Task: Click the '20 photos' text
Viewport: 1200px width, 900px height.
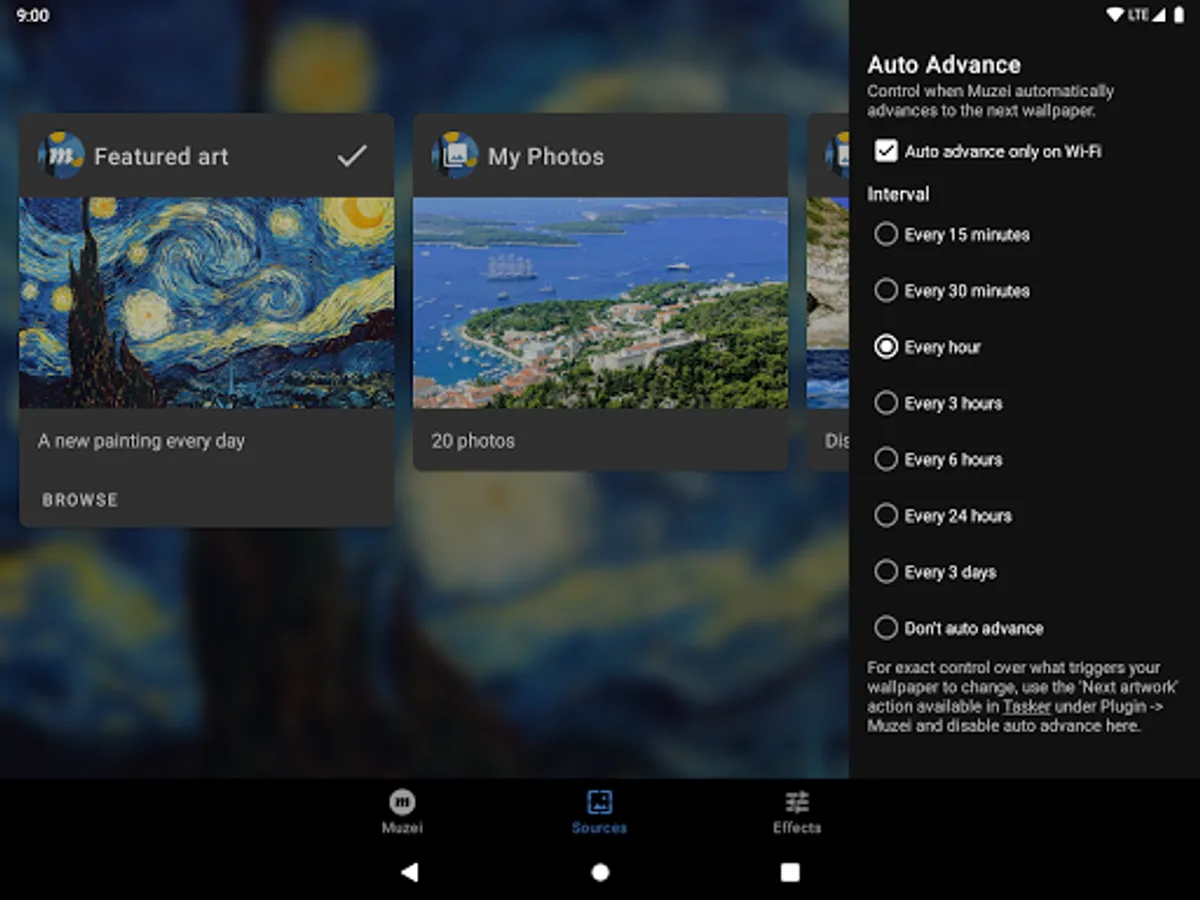Action: pos(473,440)
